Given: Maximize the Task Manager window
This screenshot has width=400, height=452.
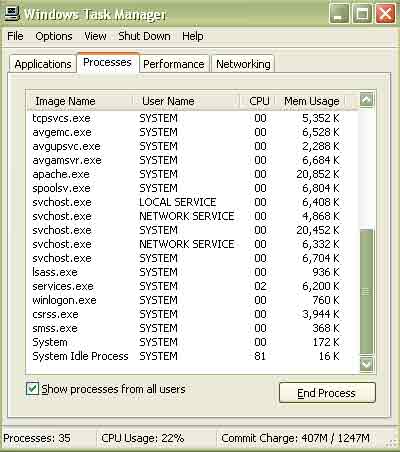Looking at the screenshot, I should (362, 13).
